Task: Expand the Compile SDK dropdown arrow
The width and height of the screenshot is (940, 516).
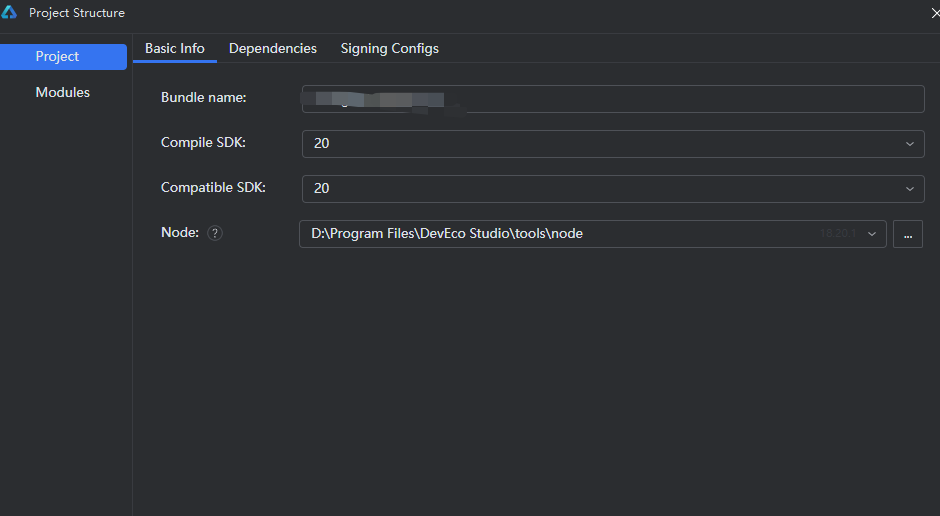Action: tap(909, 144)
